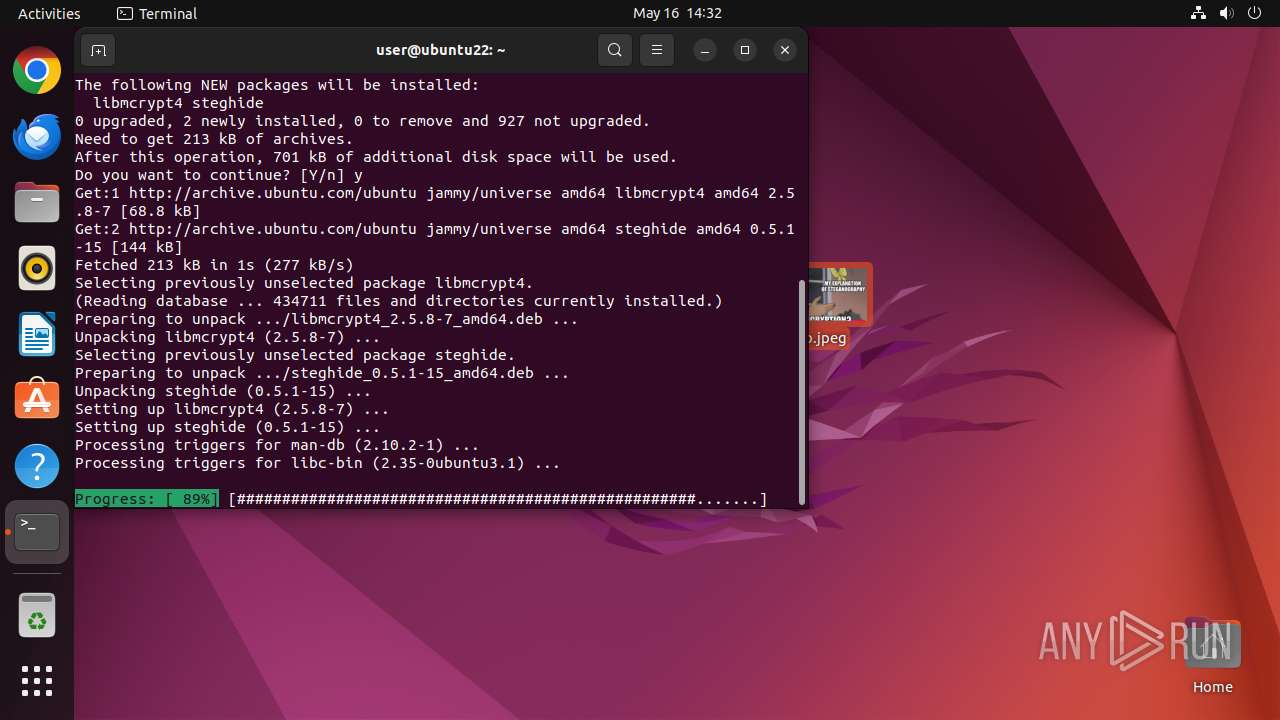The height and width of the screenshot is (720, 1280).
Task: Close the terminal window
Action: click(785, 50)
